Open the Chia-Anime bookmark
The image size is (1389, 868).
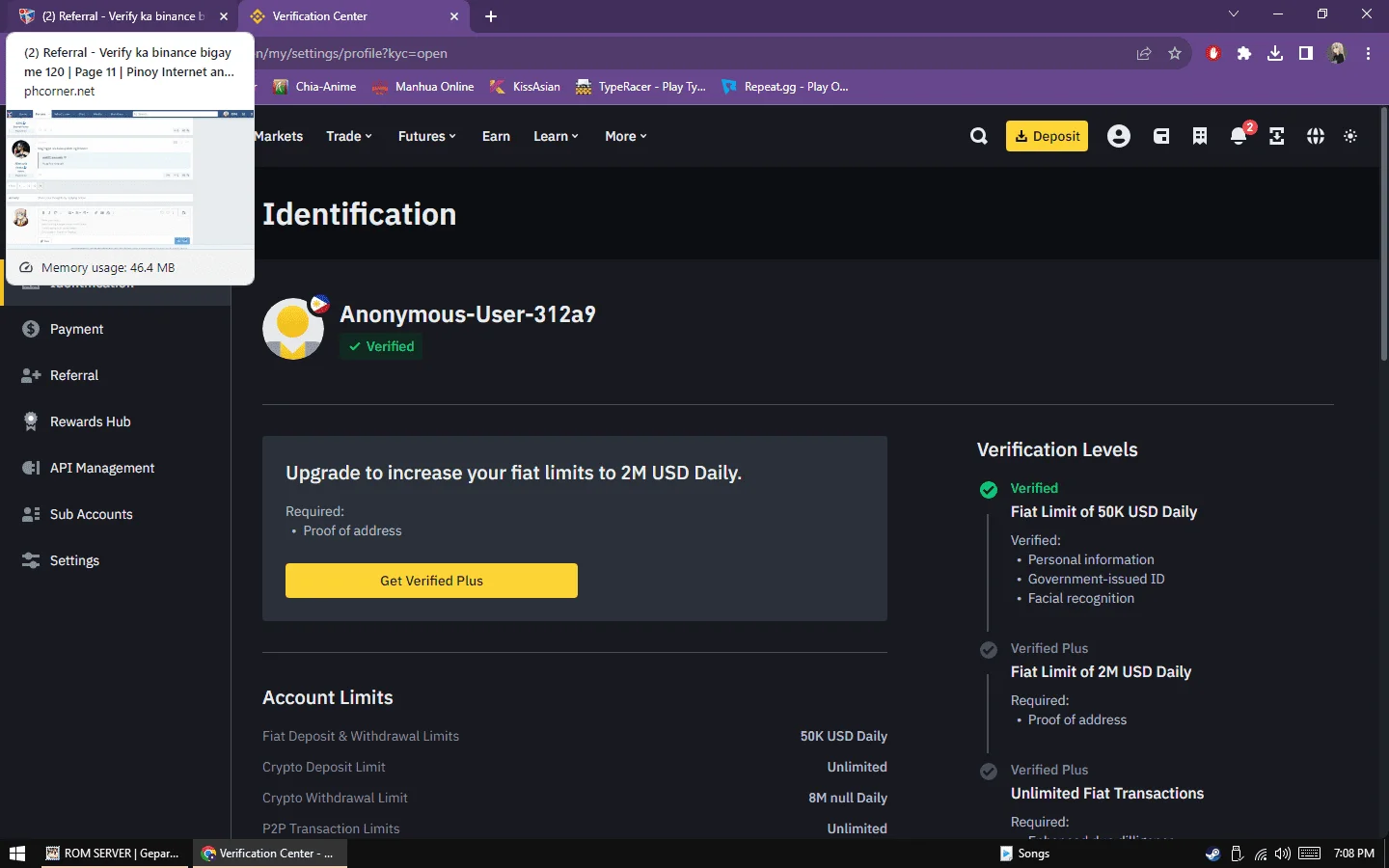314,87
